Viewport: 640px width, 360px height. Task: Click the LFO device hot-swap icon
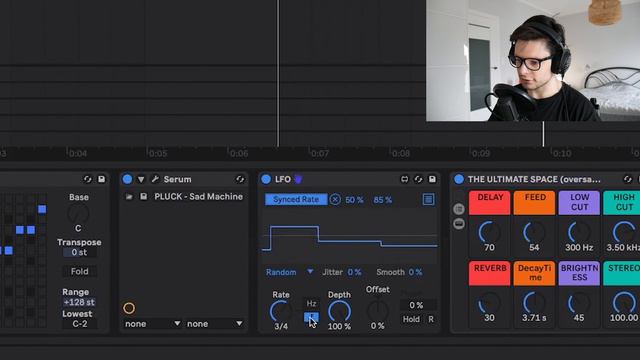418,179
